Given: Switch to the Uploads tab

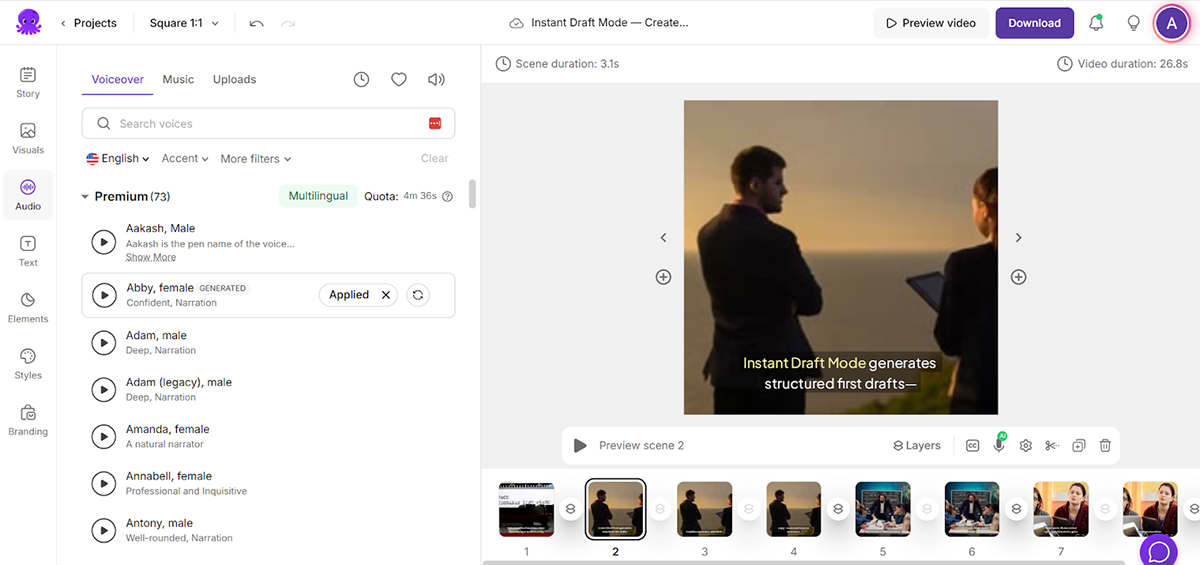Looking at the screenshot, I should pos(234,80).
